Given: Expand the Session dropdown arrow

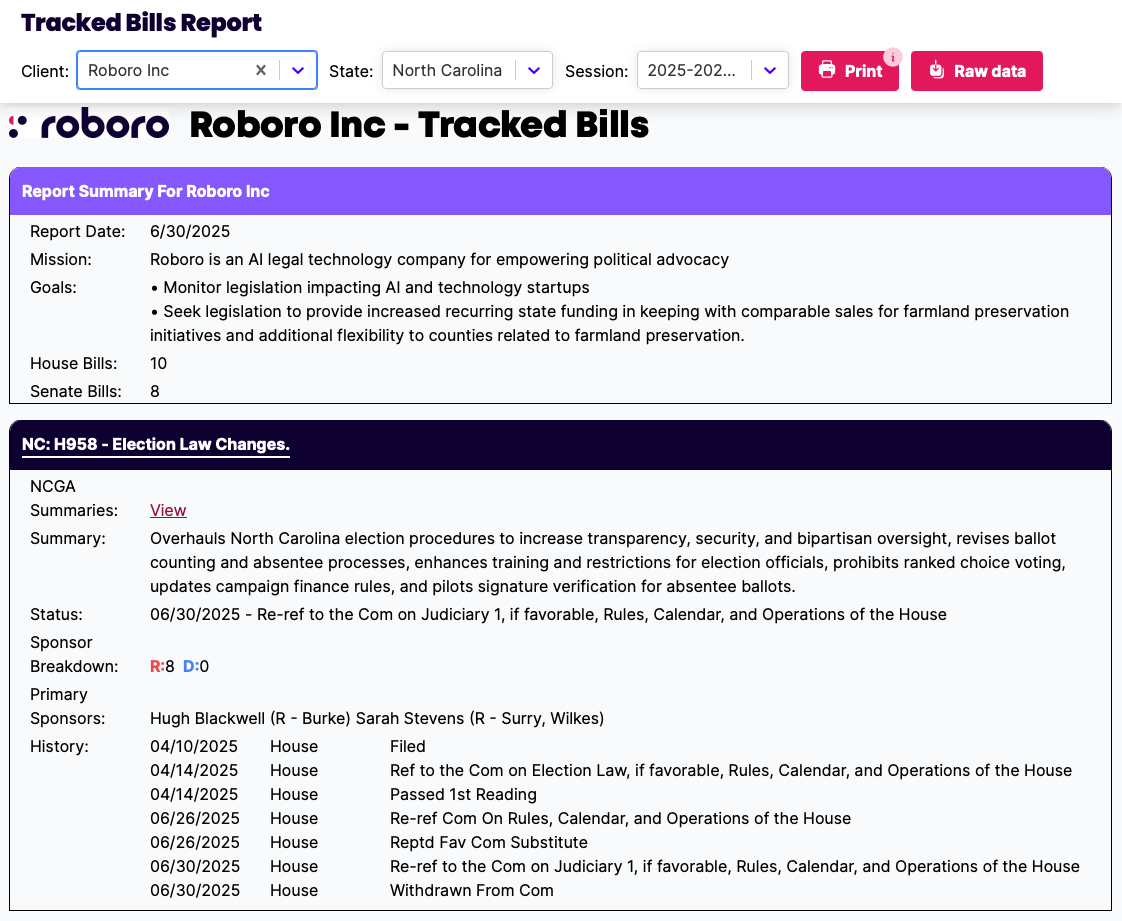Looking at the screenshot, I should coord(770,70).
